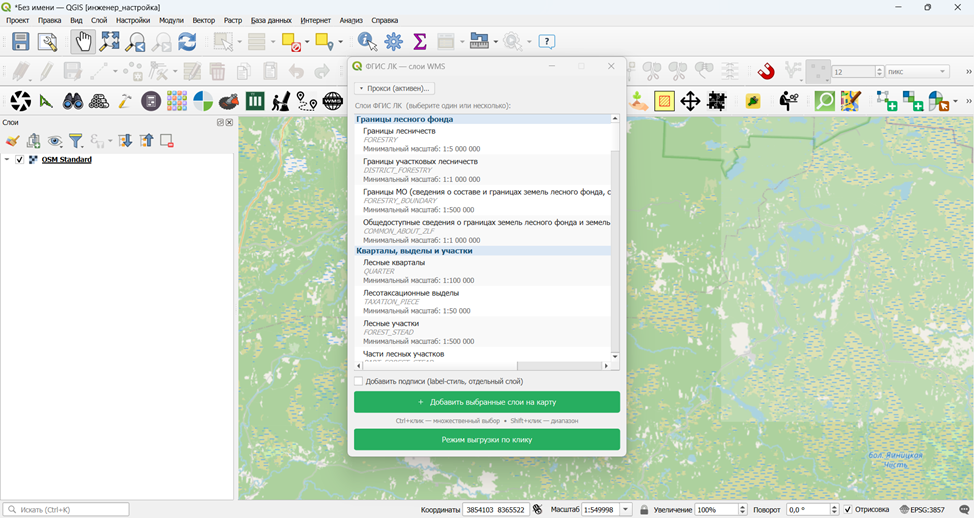Viewport: 974px width, 518px height.
Task: Expand the OSM Standard layer tree node
Action: [x=7, y=160]
